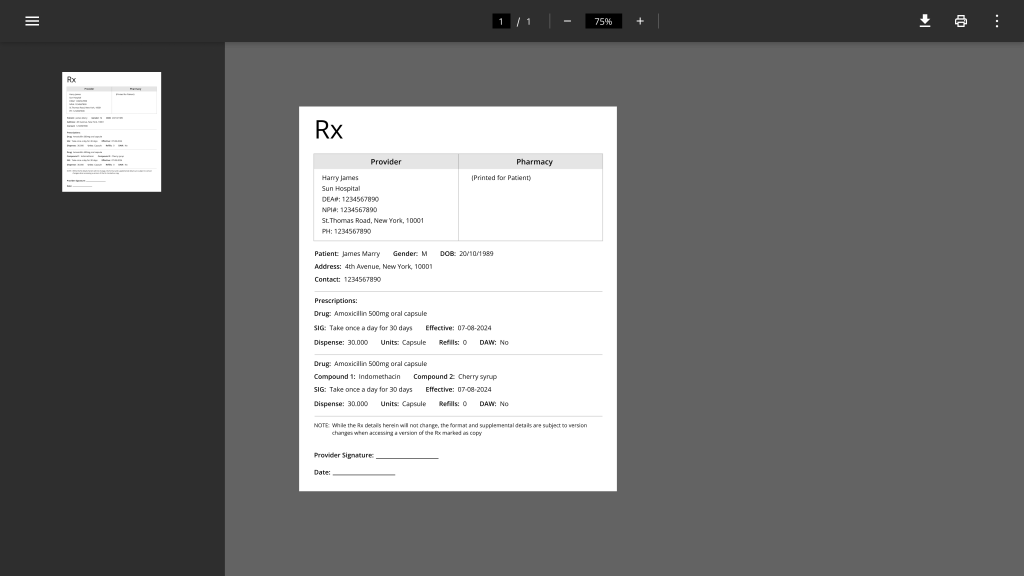The image size is (1024, 576).
Task: Click the zoom in plus icon
Action: (640, 21)
